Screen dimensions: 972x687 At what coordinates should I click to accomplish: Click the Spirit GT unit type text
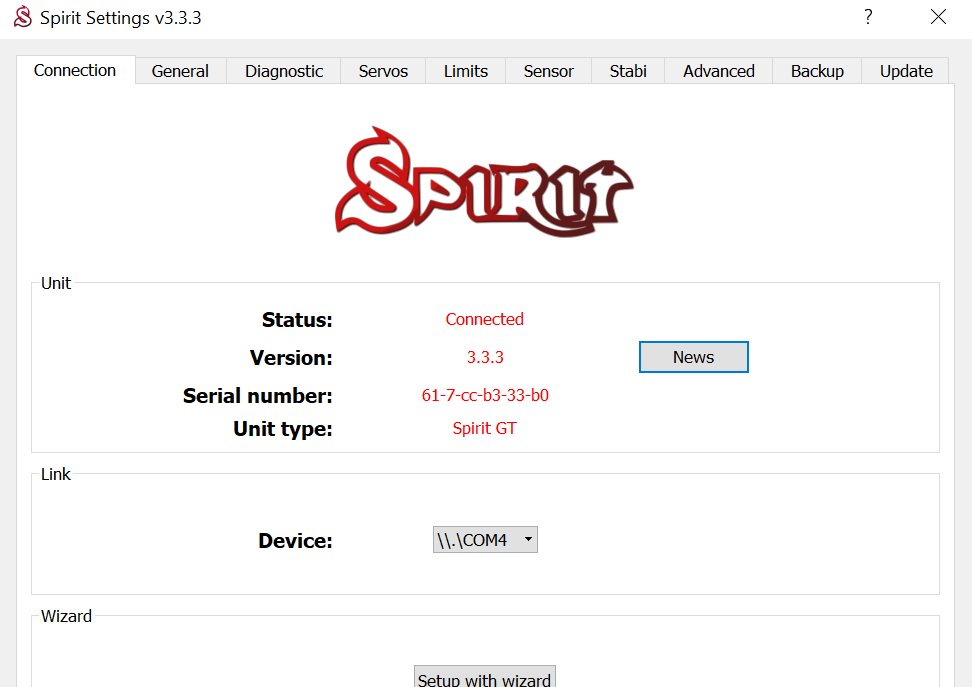485,428
